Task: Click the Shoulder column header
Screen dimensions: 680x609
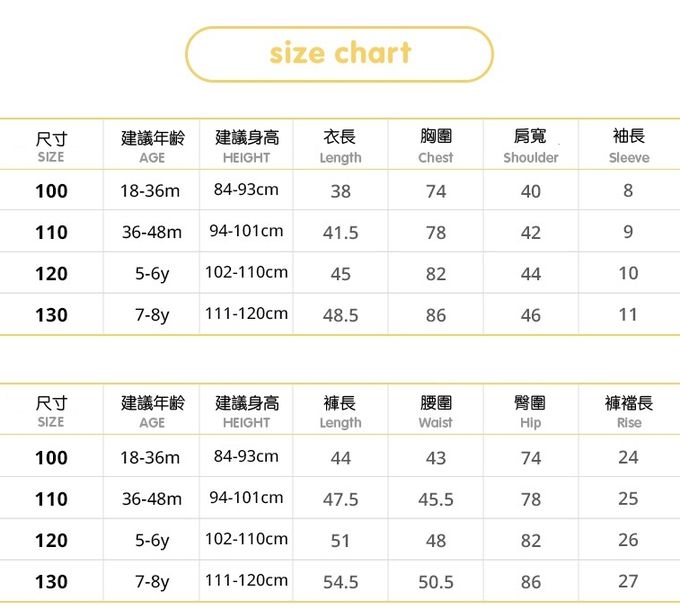Action: (x=531, y=146)
